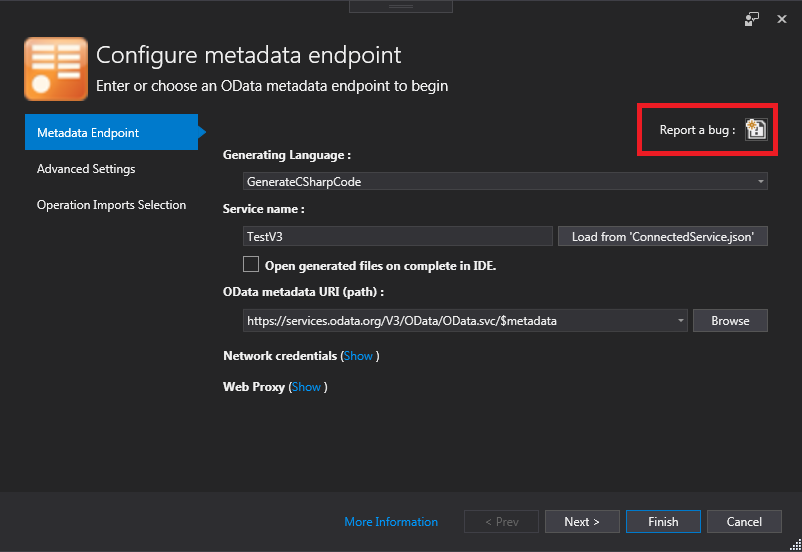Cancel the wizard
Image resolution: width=802 pixels, height=552 pixels.
pos(744,522)
